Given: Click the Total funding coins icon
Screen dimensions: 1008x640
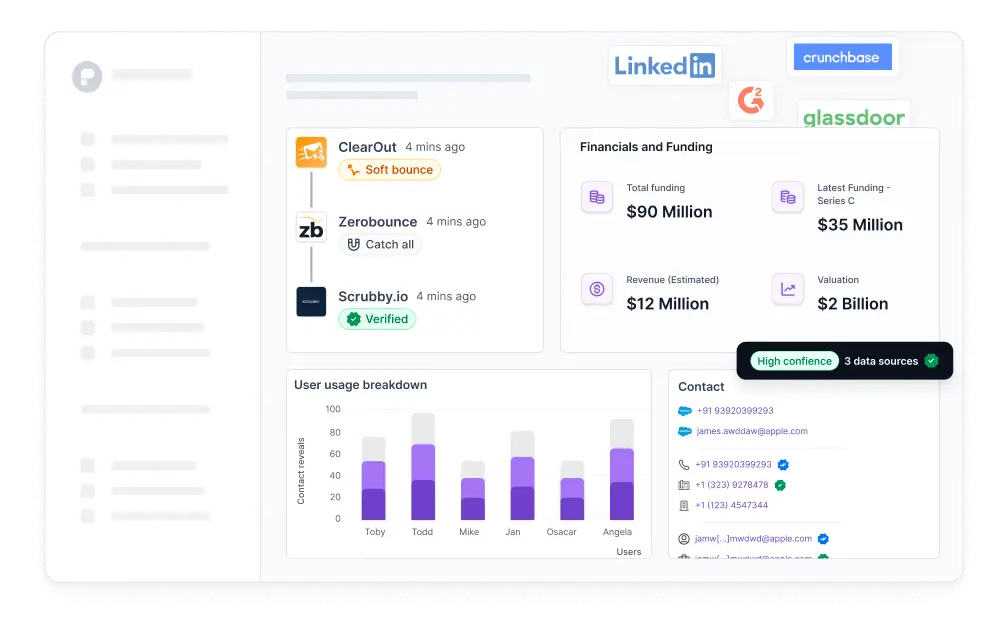Looking at the screenshot, I should click(x=597, y=198).
